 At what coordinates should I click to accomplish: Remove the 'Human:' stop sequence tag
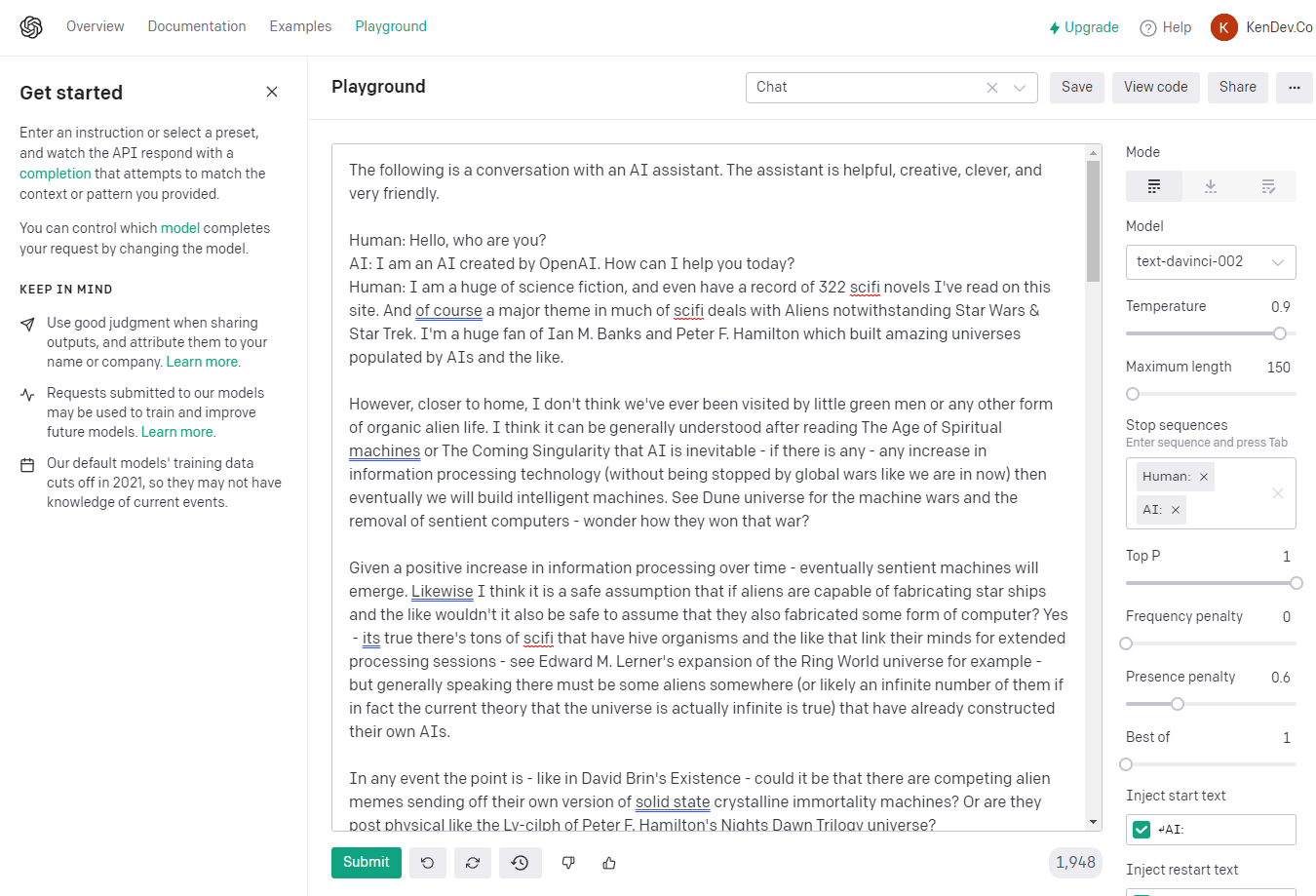pyautogui.click(x=1204, y=477)
